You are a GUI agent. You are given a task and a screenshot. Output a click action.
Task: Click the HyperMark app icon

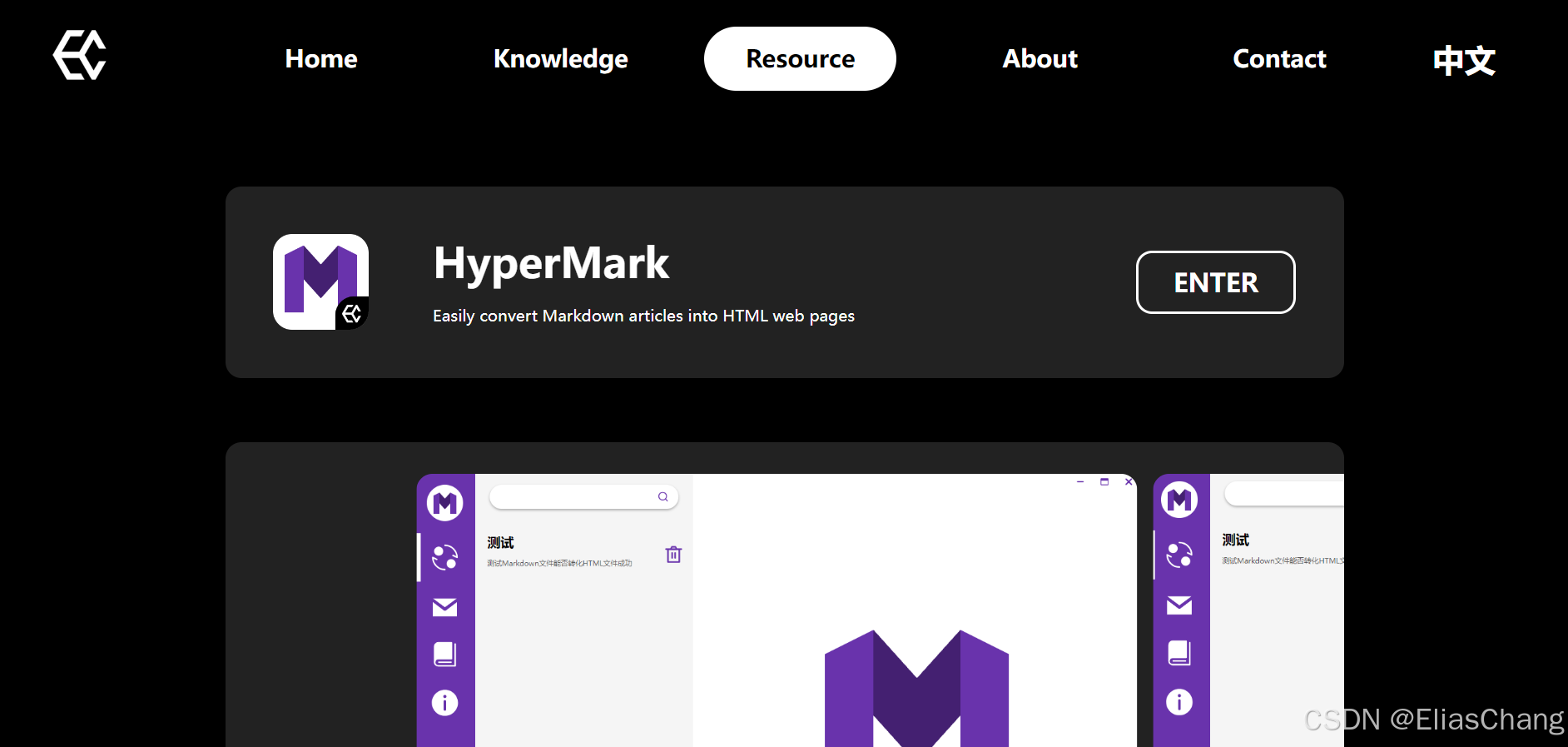321,281
